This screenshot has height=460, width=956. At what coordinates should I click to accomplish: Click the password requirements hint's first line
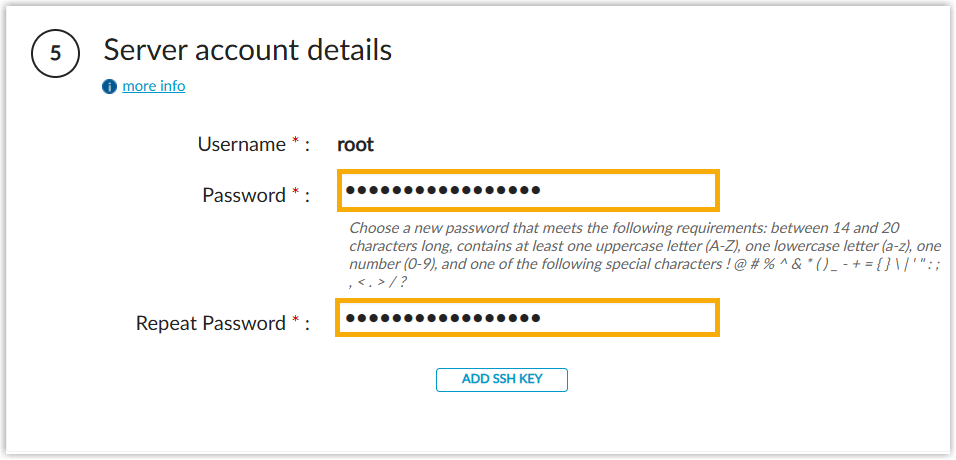[x=609, y=229]
